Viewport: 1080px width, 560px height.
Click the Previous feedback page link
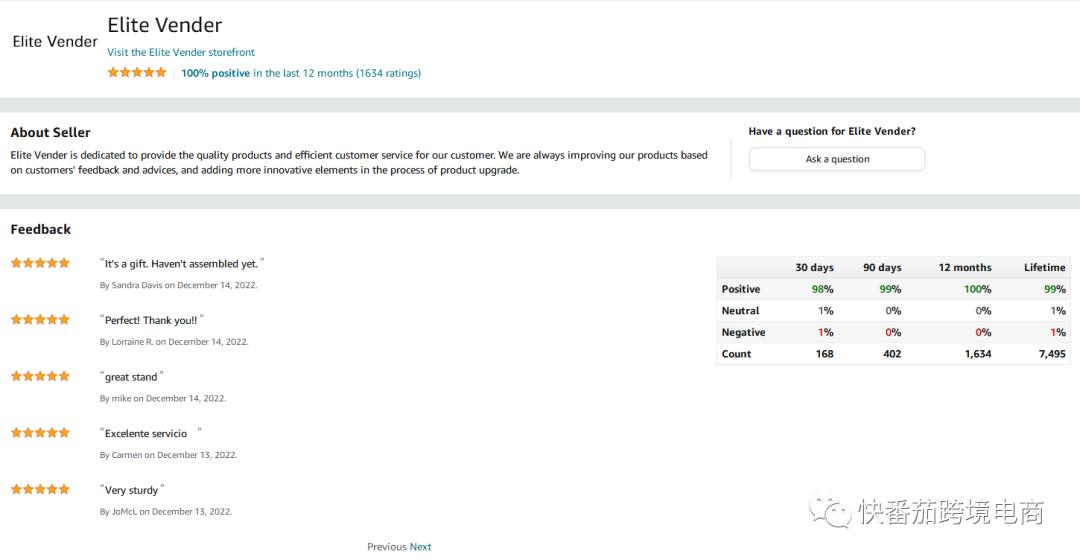(386, 547)
